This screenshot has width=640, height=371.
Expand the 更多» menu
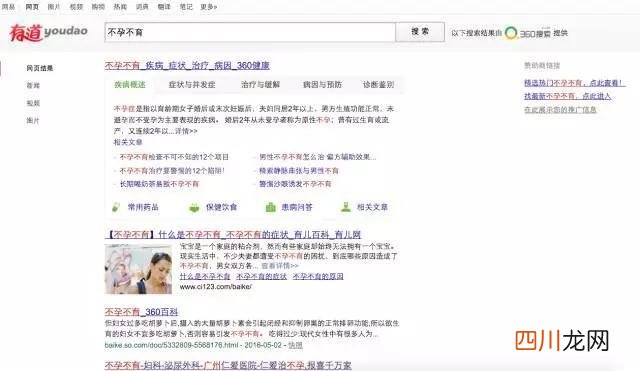point(209,7)
